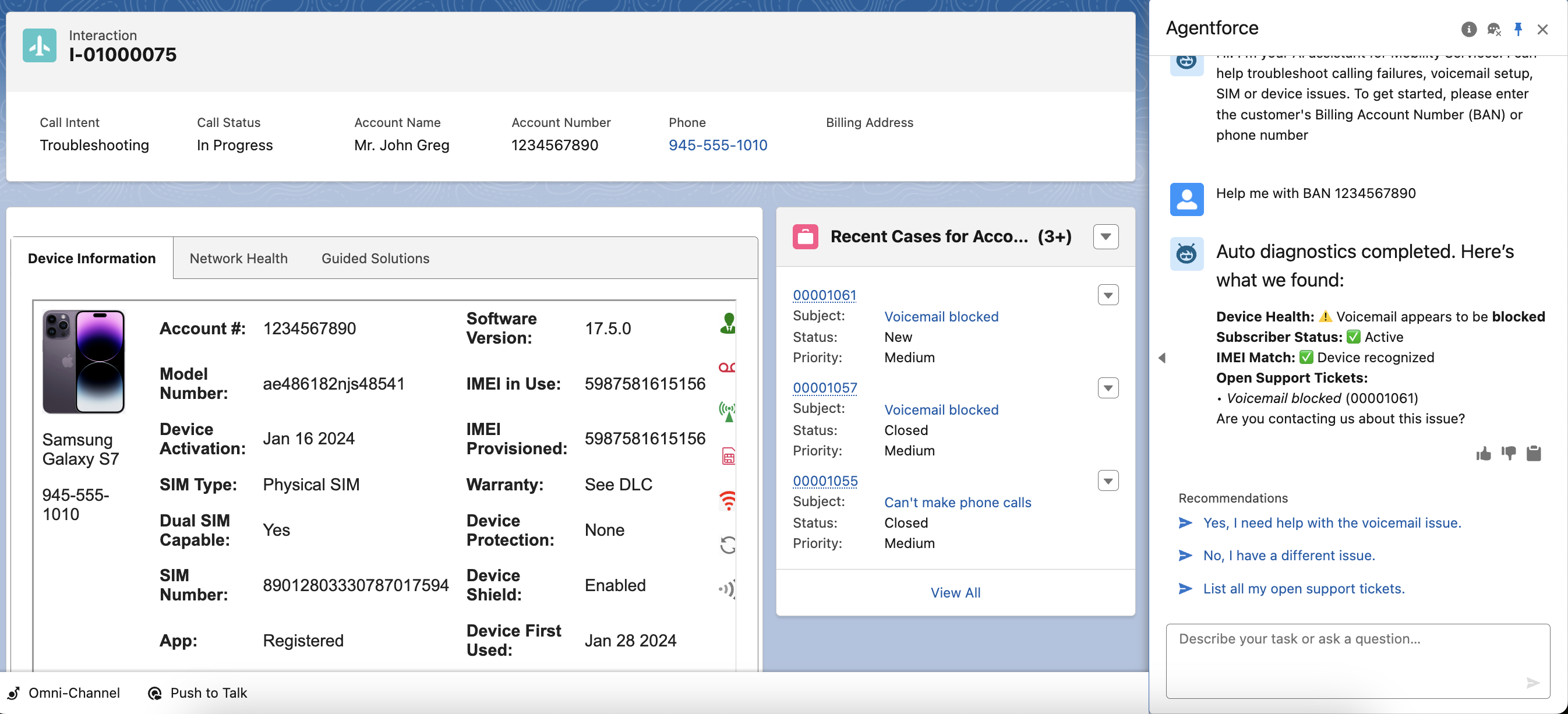Collapse Agentforce panel with left arrow
This screenshot has width=1568, height=714.
(x=1161, y=358)
